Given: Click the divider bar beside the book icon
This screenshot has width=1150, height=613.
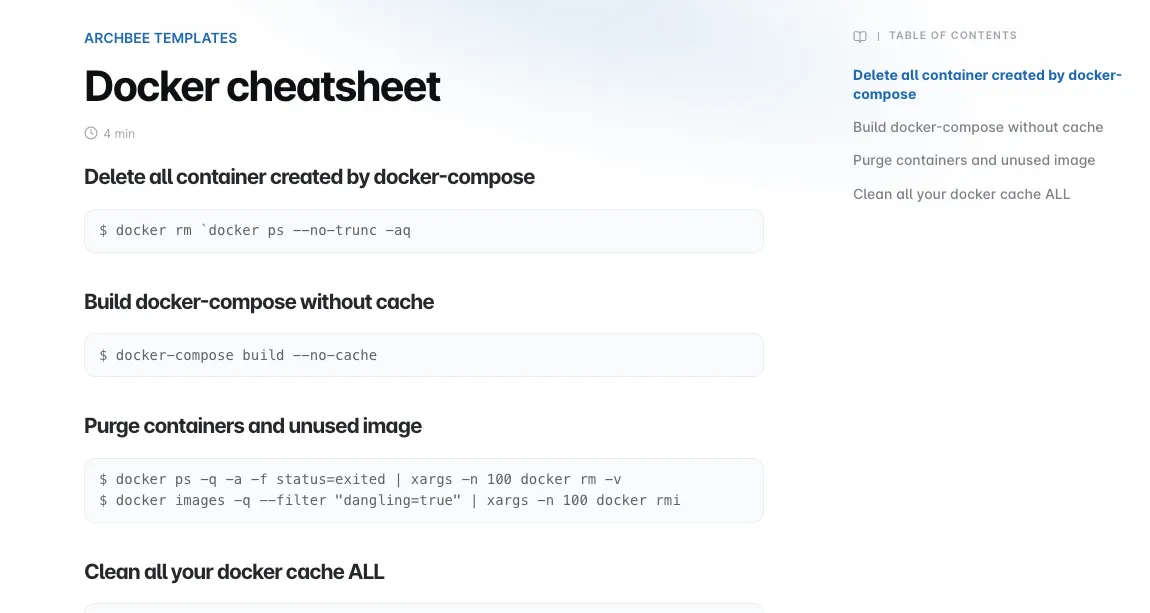Looking at the screenshot, I should tap(878, 36).
